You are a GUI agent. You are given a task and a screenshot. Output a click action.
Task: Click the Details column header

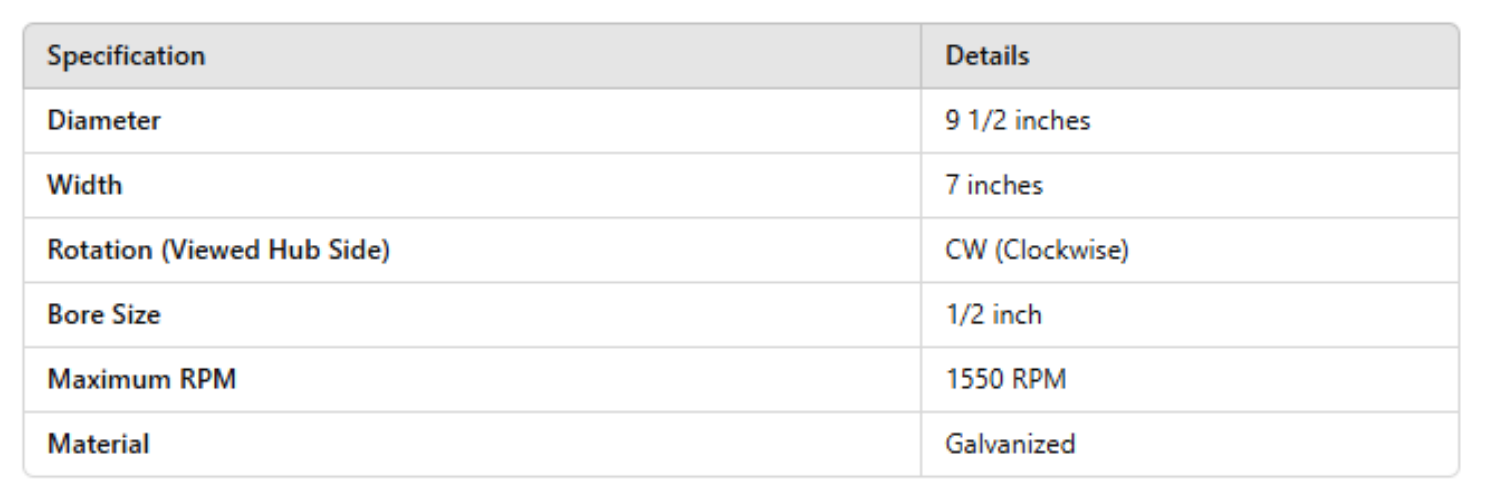point(987,56)
